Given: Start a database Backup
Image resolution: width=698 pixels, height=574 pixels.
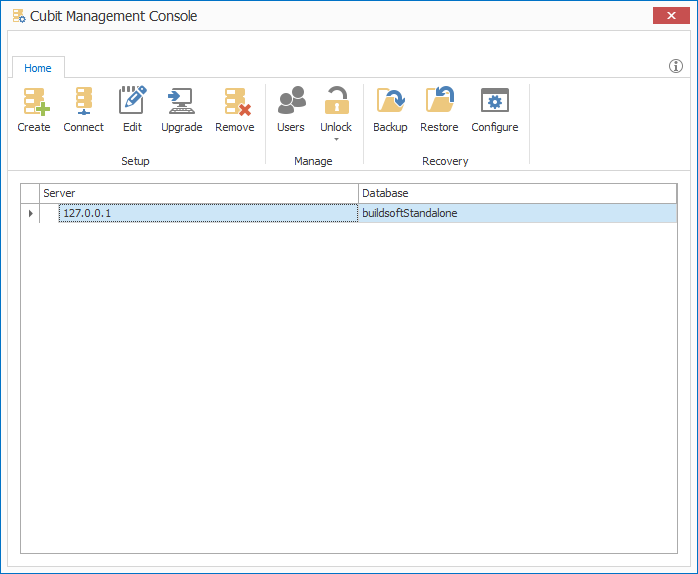Looking at the screenshot, I should point(390,102).
